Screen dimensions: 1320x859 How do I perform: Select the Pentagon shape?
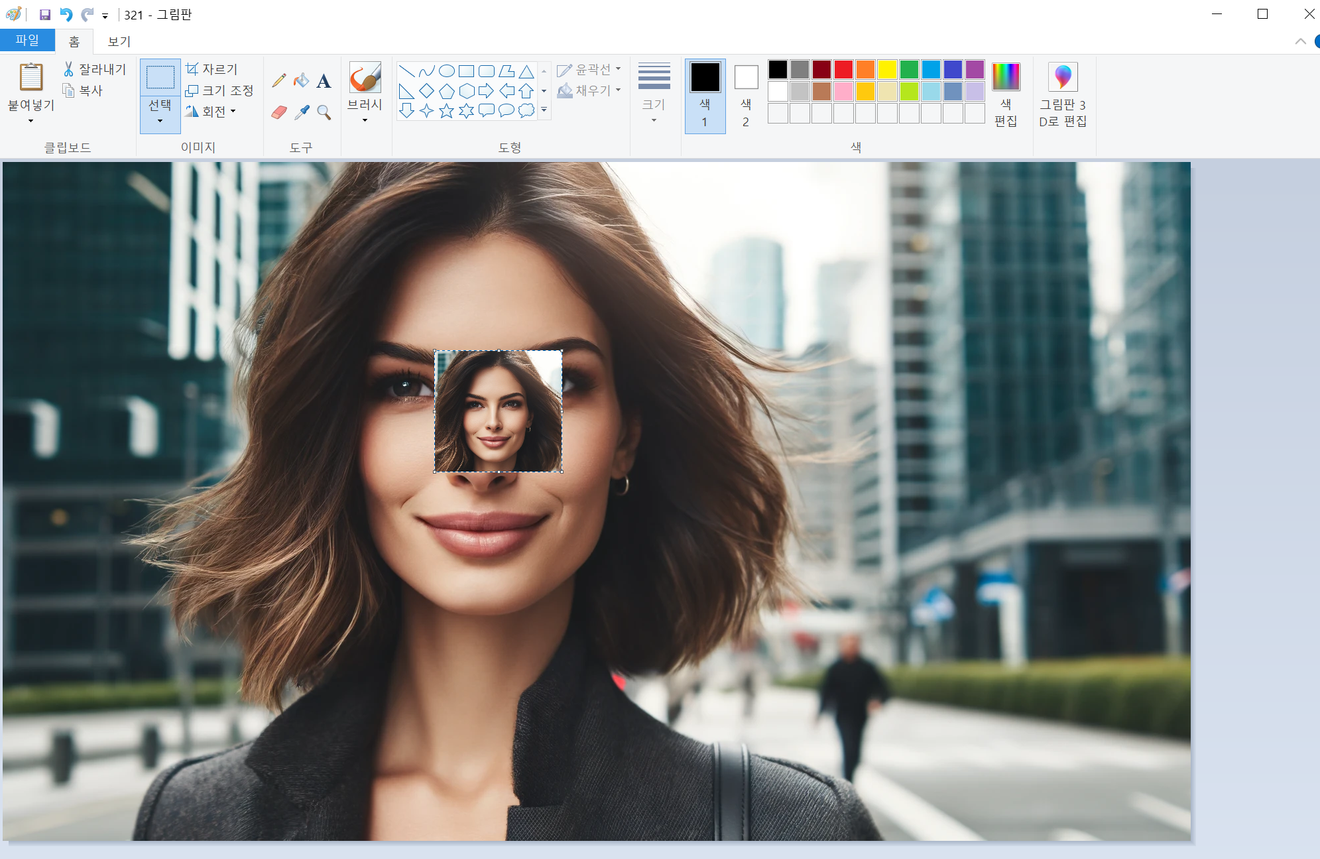[447, 91]
